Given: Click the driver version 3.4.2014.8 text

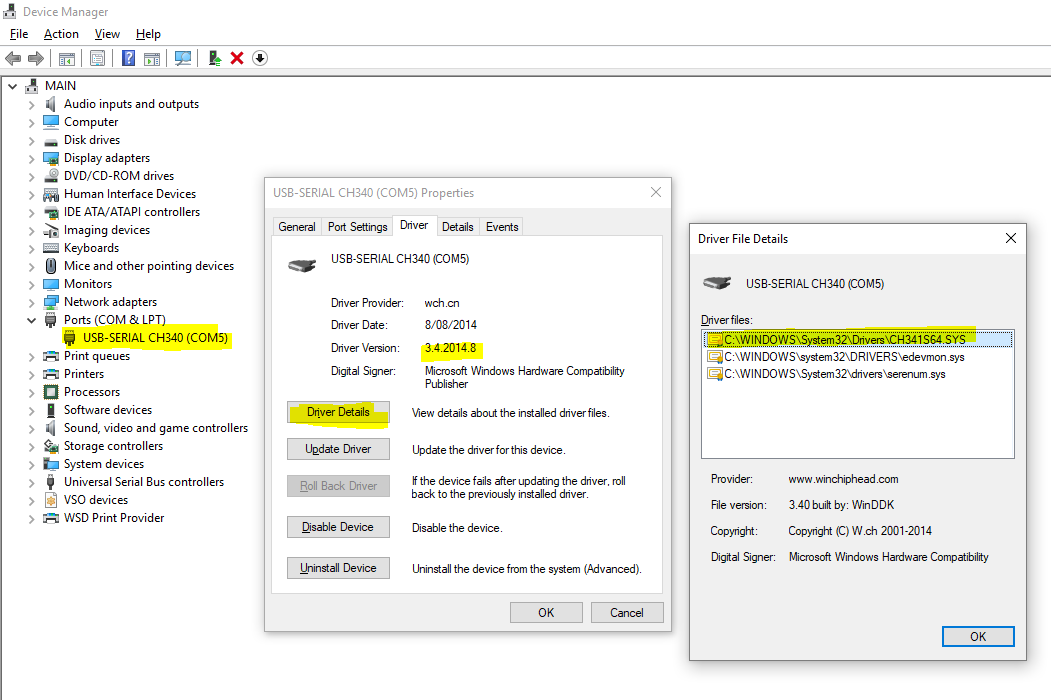Looking at the screenshot, I should 450,348.
